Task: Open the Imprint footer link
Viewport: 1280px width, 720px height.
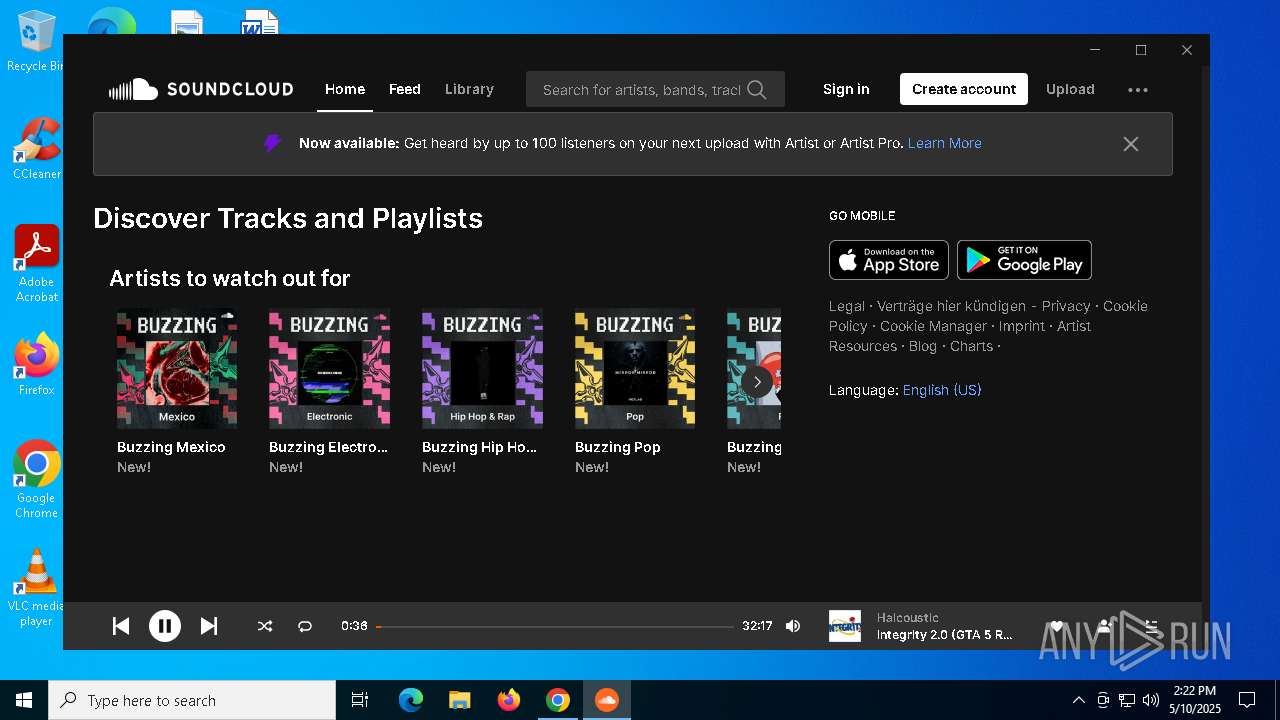Action: [x=1022, y=326]
